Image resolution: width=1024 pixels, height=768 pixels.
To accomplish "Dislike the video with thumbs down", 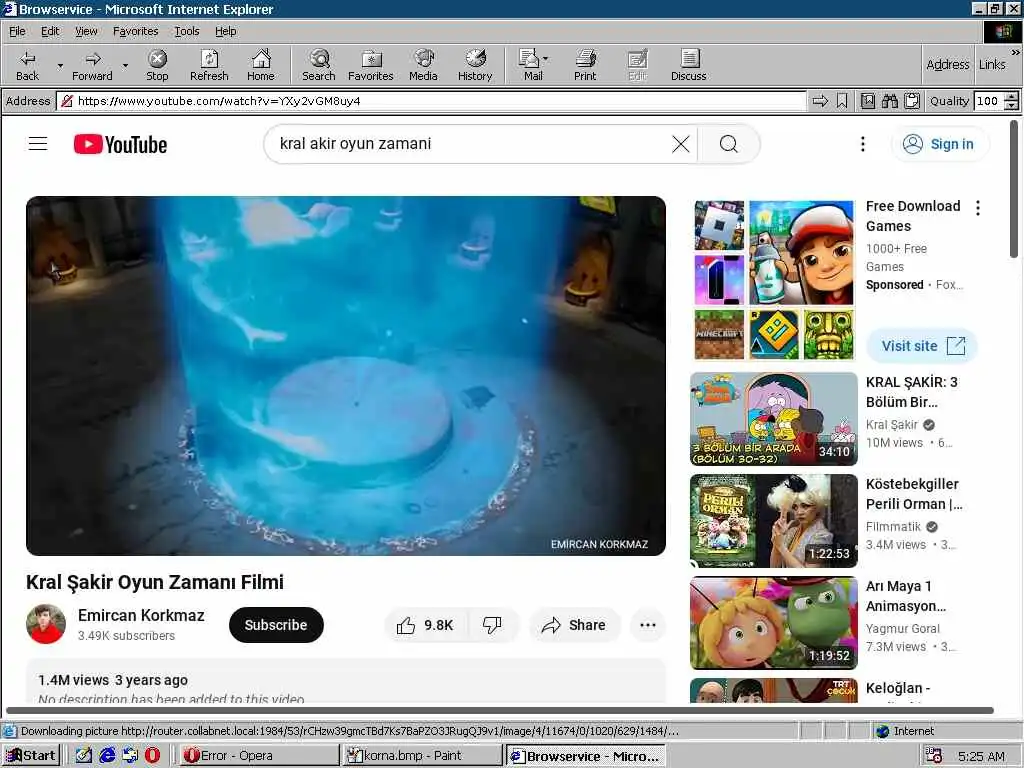I will (492, 625).
